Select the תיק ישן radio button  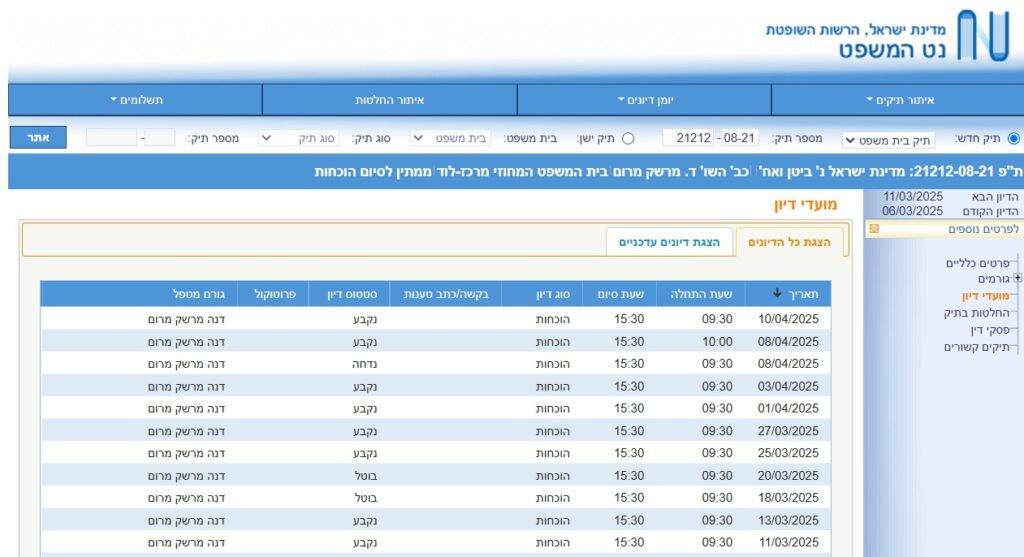[628, 138]
